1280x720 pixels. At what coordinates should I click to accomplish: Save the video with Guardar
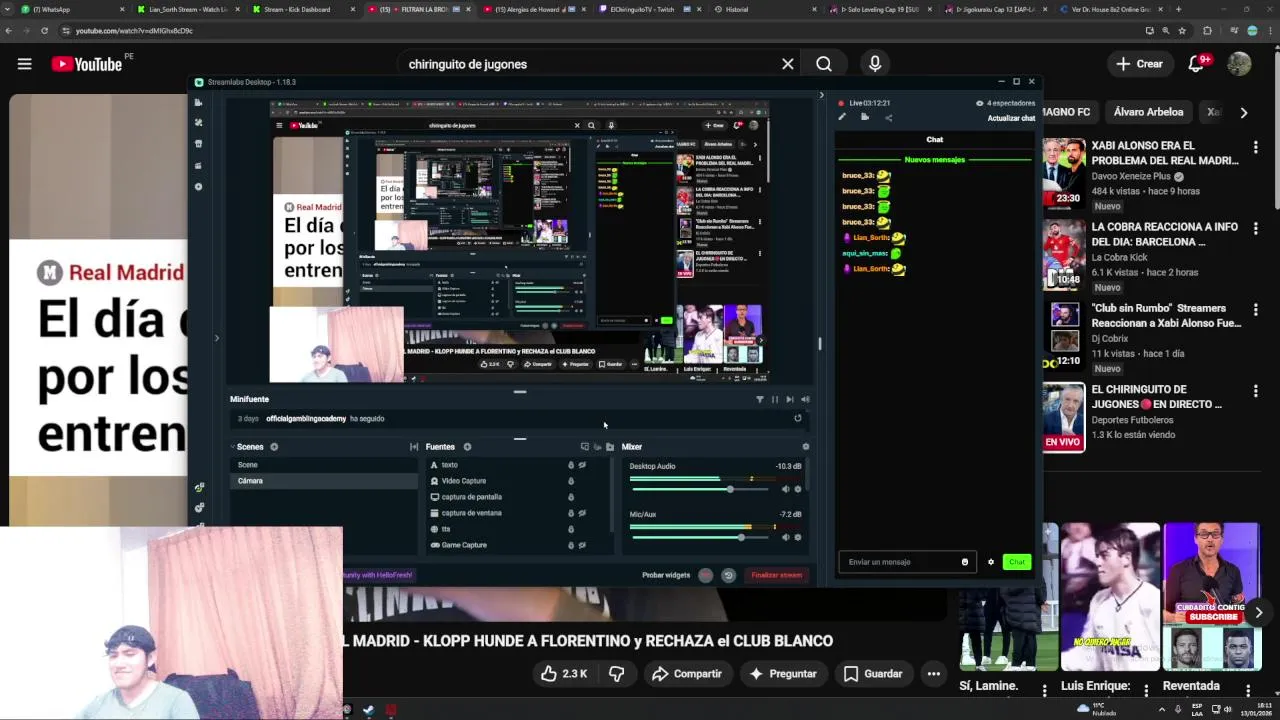tap(872, 674)
